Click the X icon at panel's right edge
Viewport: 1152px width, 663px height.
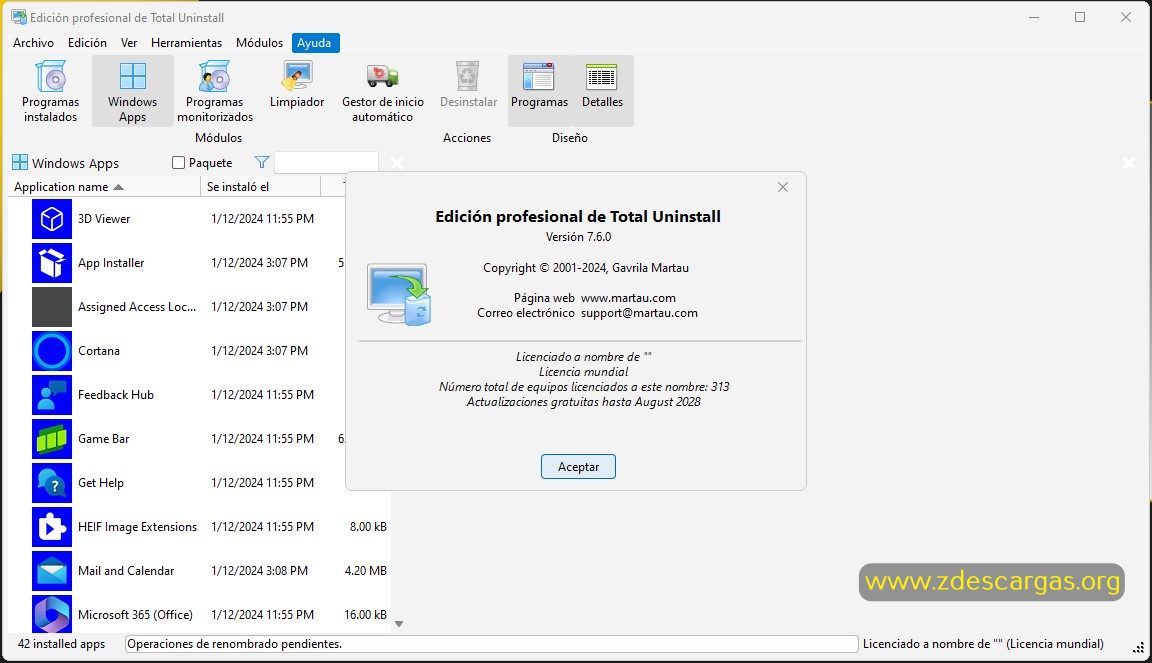(1129, 162)
